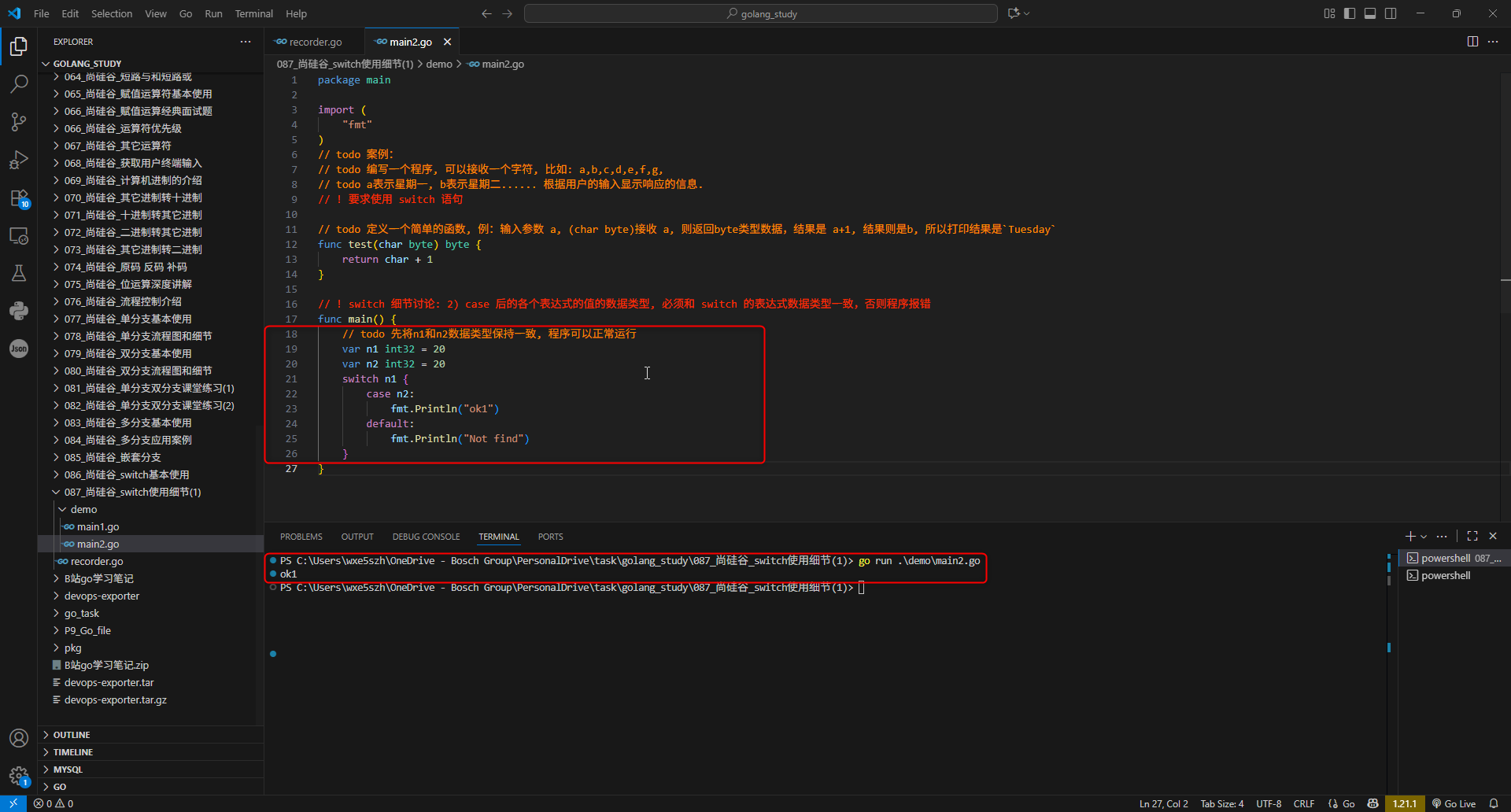Open notifications bell in status bar

tap(1494, 803)
